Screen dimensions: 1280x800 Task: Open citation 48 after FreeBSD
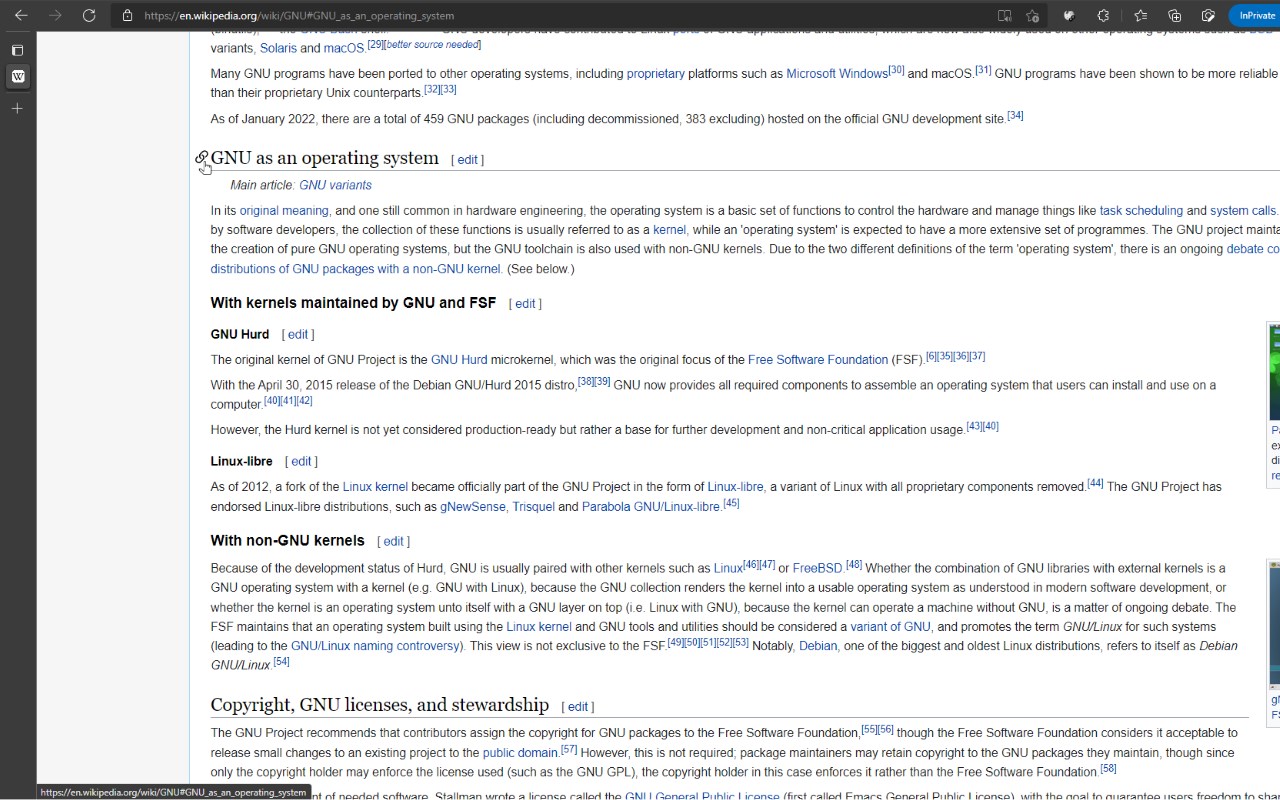[854, 565]
